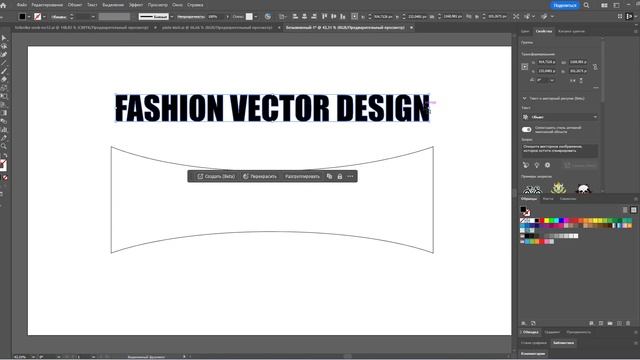Screen dimensions: 640x360
Task: Collapse the Text to Vector Graphic section
Action: tap(524, 98)
